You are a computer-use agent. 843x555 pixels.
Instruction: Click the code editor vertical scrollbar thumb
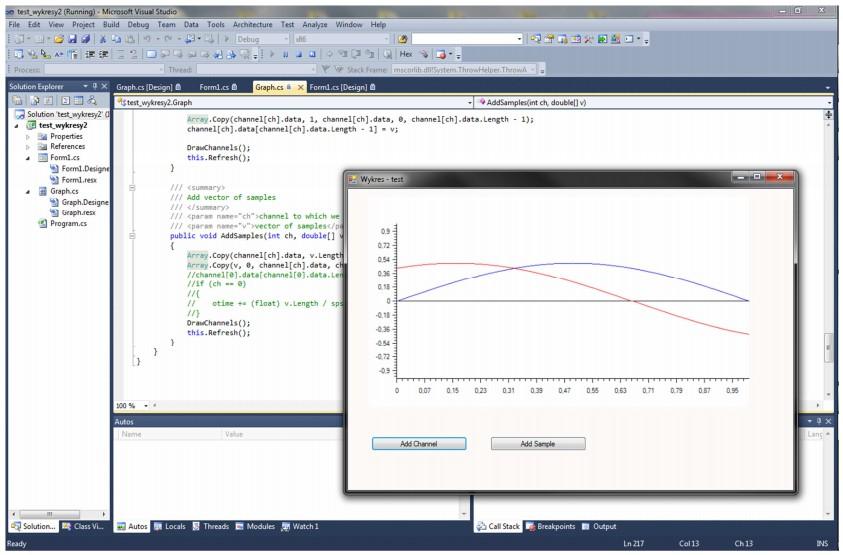click(x=828, y=347)
